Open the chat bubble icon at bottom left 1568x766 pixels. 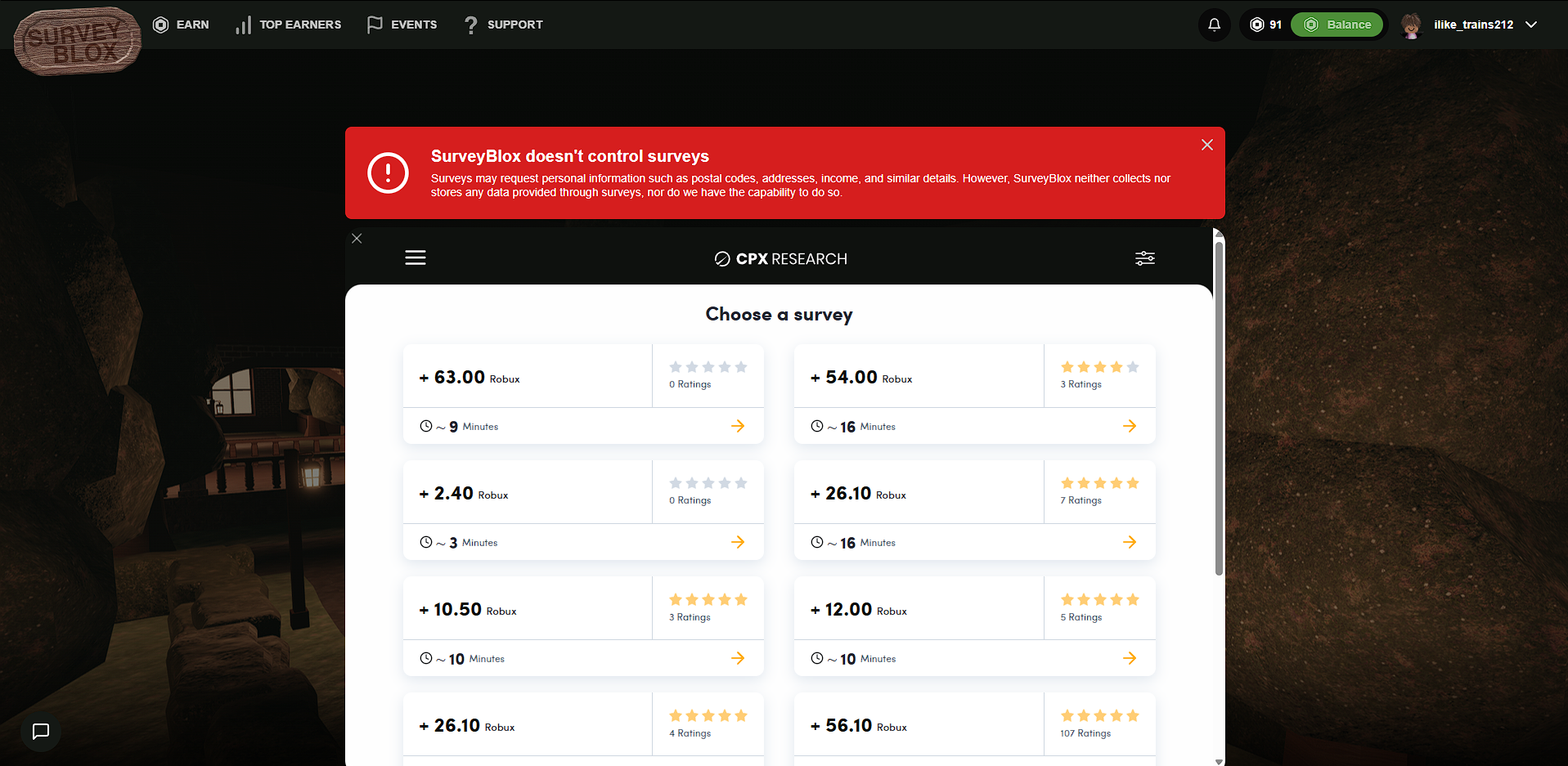point(41,732)
